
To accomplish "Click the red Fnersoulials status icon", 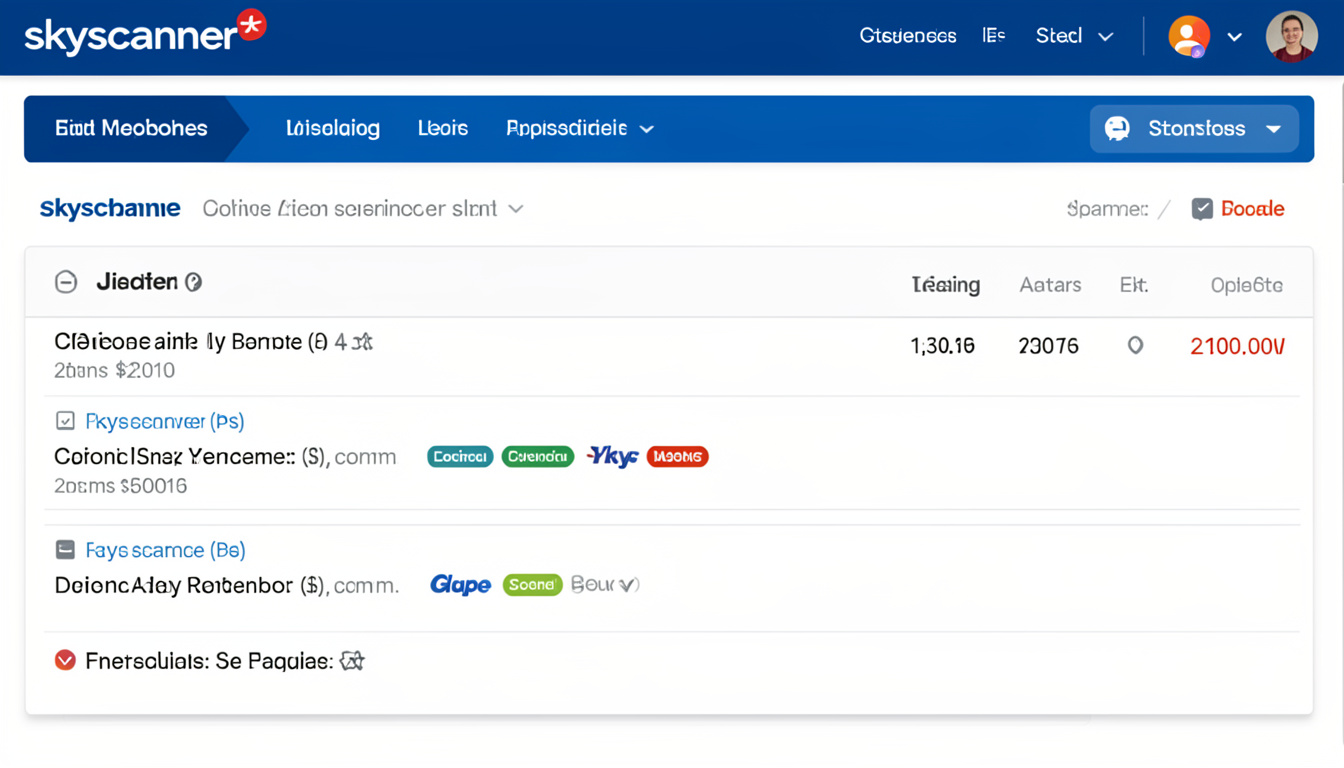I will 65,661.
